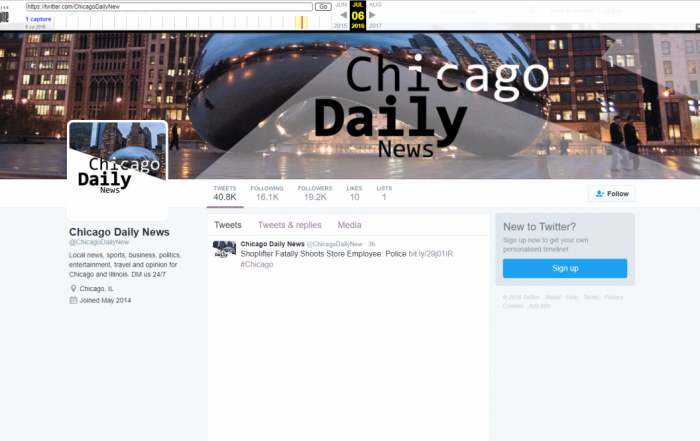The image size is (700, 441).
Task: Go to next capture arrow
Action: 372,15
